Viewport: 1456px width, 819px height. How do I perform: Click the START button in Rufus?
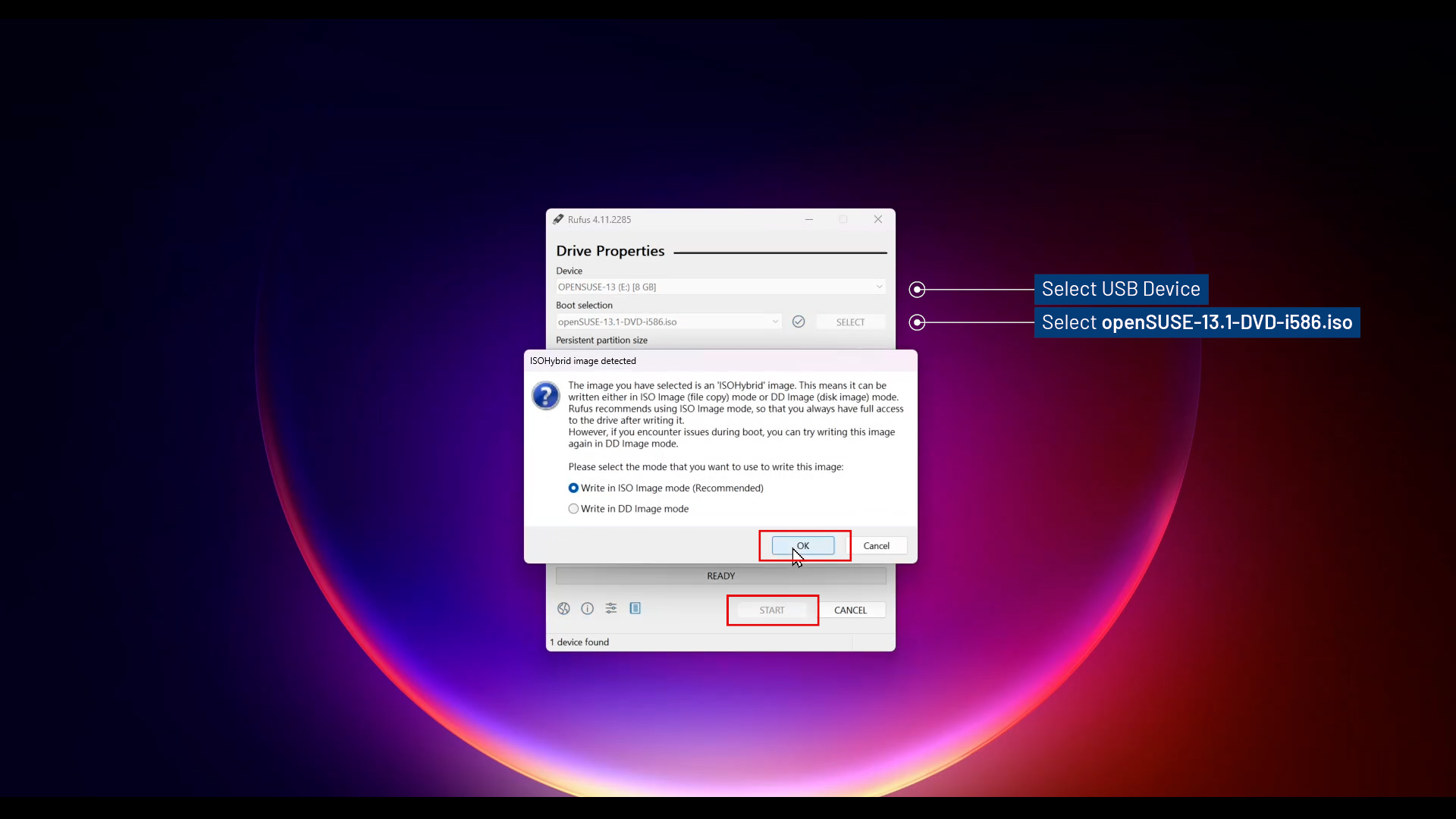[x=772, y=610]
